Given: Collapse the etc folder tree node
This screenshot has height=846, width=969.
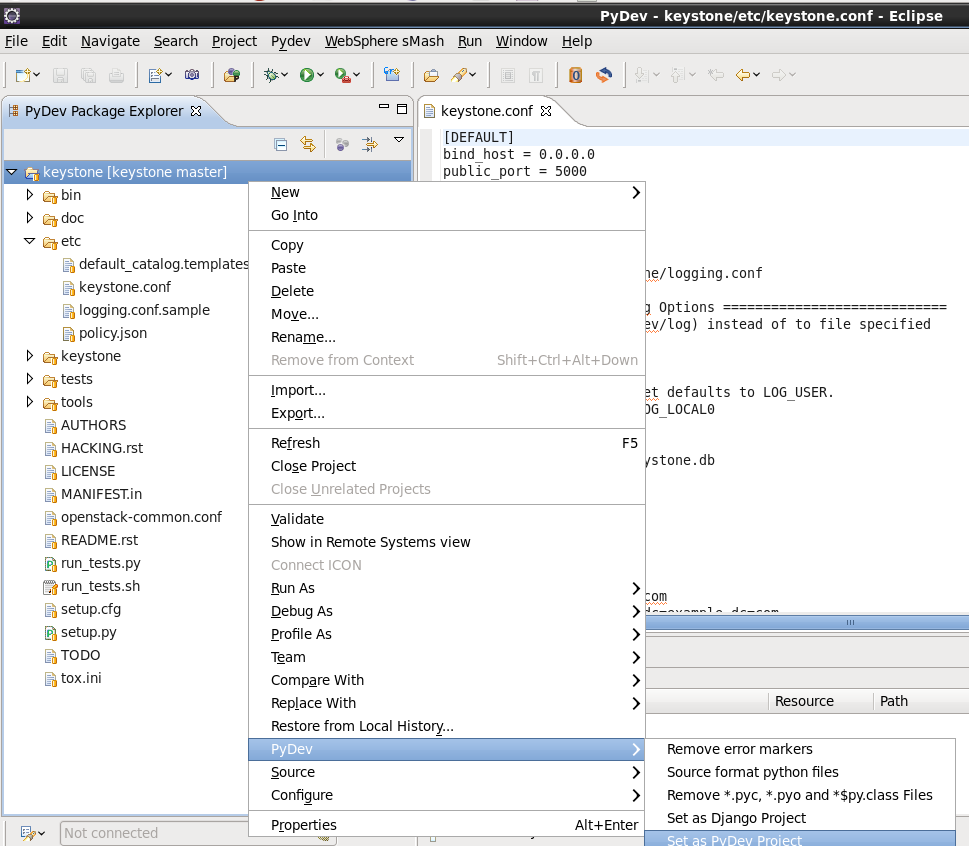Looking at the screenshot, I should click(x=30, y=241).
